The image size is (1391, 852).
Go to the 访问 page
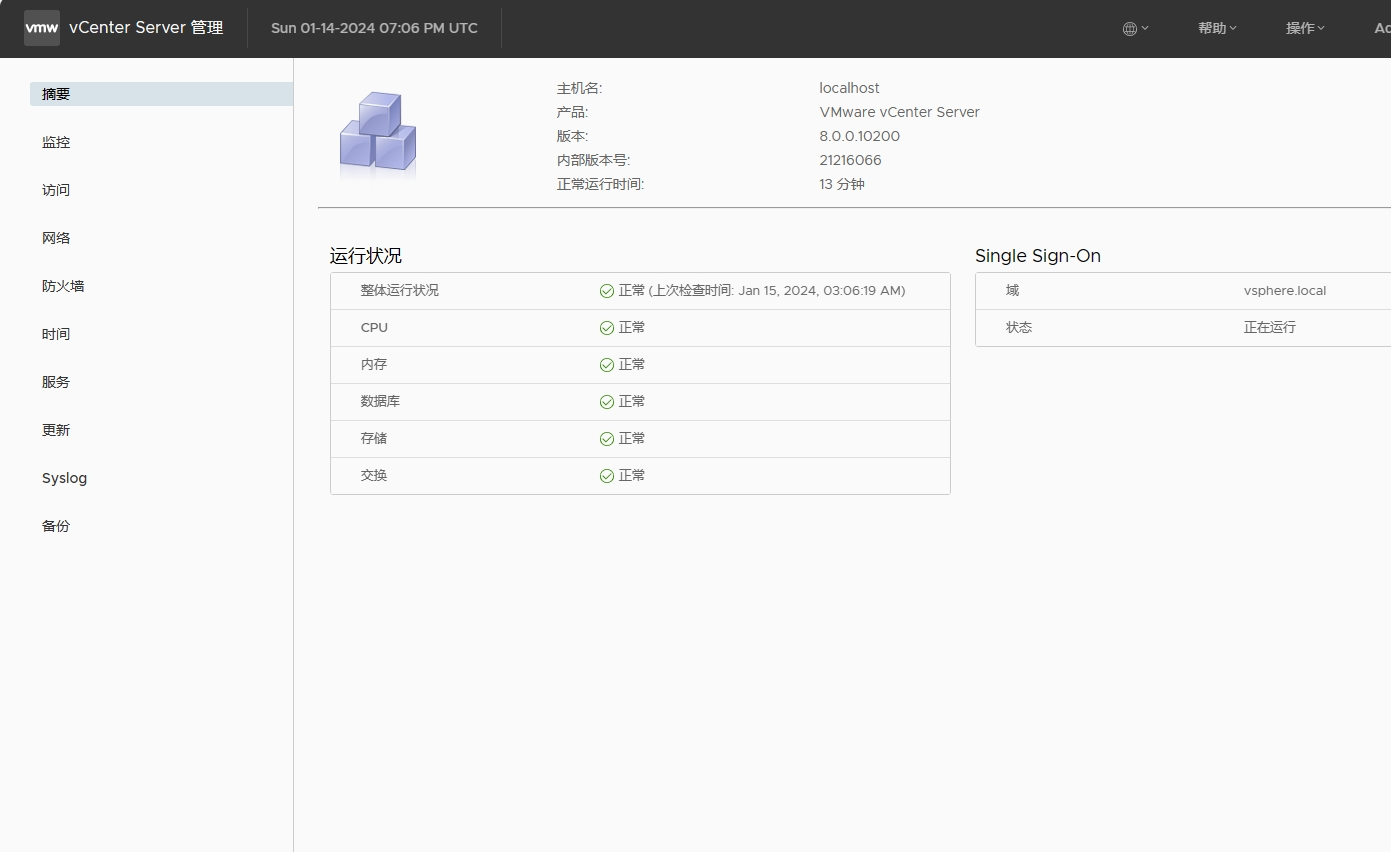(56, 190)
